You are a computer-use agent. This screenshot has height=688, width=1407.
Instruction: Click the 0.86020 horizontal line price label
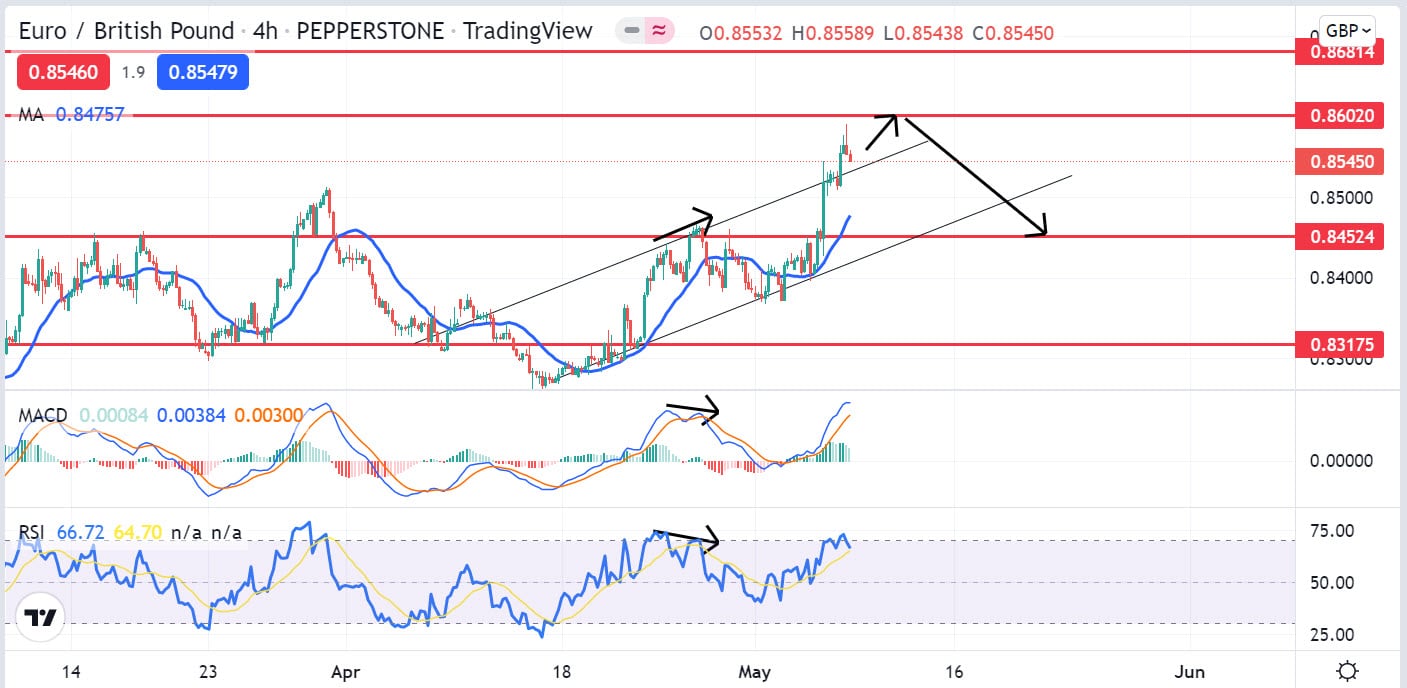point(1340,116)
